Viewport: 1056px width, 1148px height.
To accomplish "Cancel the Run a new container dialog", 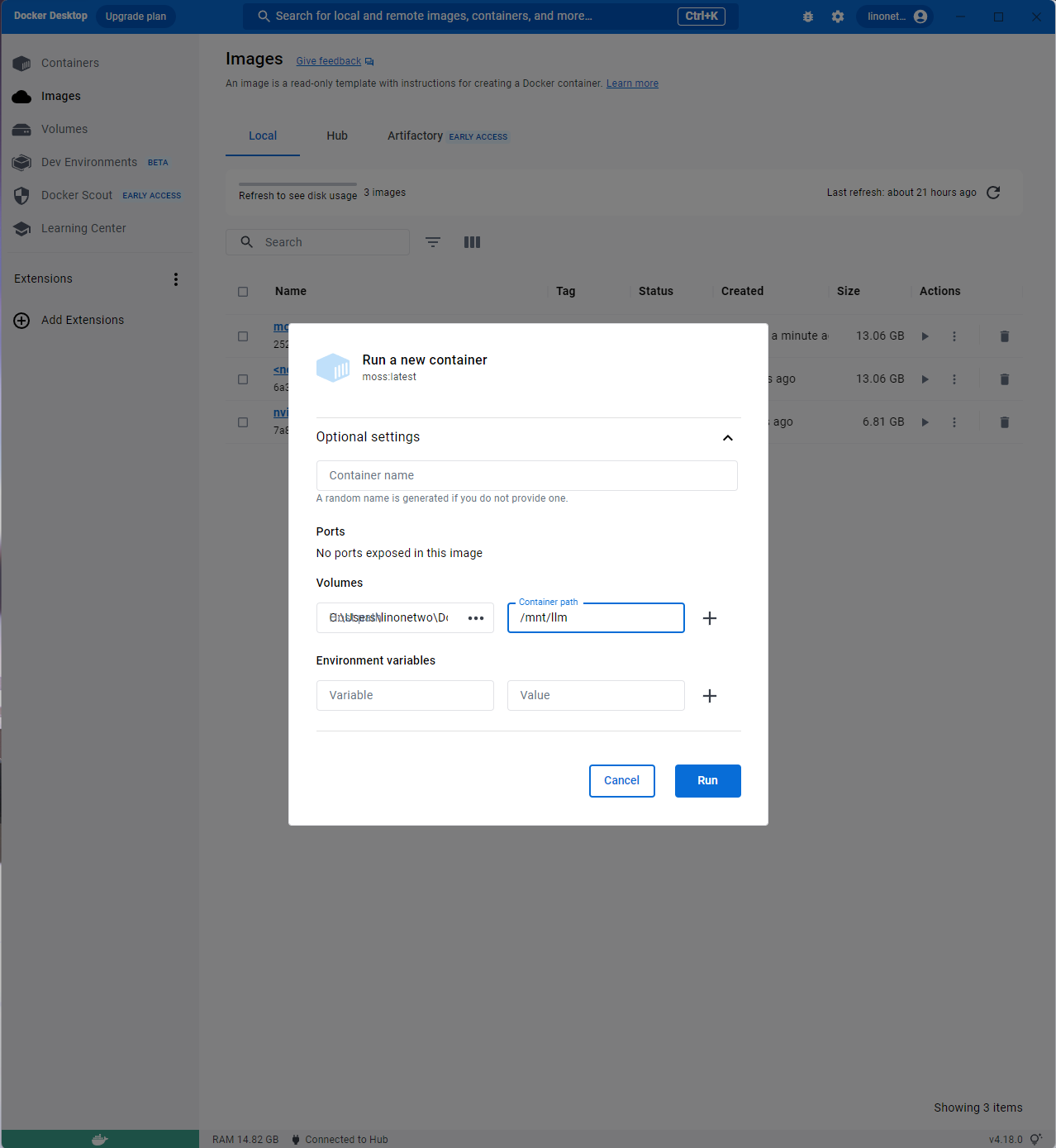I will [x=621, y=781].
